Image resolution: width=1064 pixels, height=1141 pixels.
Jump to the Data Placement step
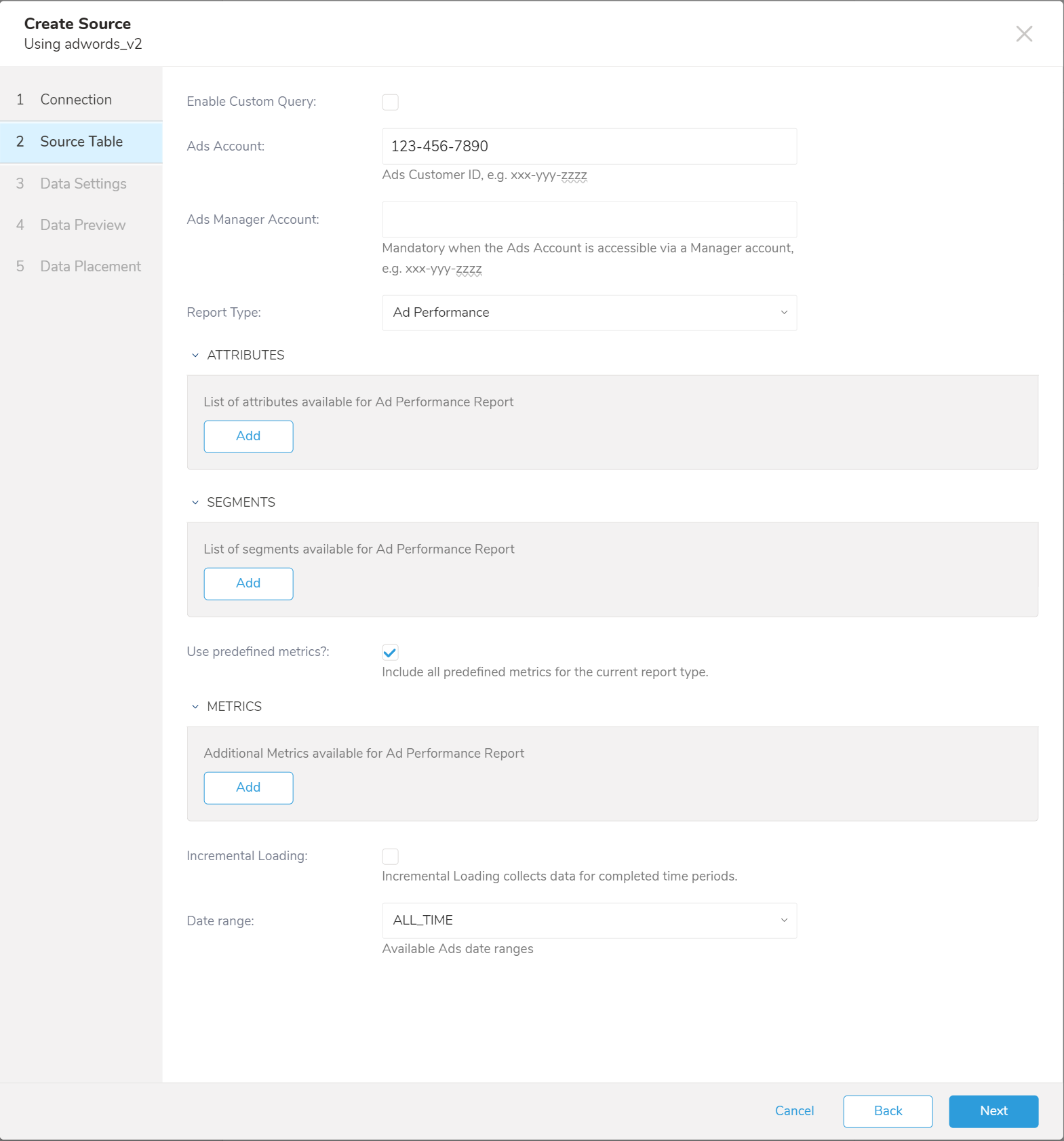pyautogui.click(x=90, y=267)
